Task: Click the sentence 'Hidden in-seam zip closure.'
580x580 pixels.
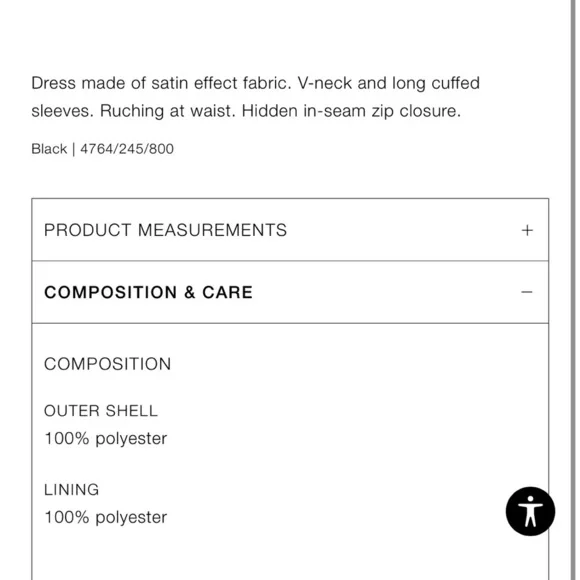Action: [x=351, y=111]
